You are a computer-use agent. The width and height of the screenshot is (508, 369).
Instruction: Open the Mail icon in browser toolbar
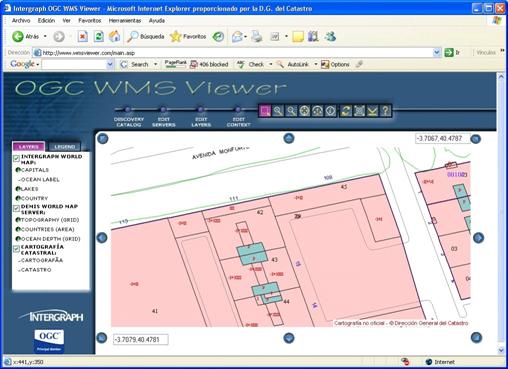click(237, 36)
